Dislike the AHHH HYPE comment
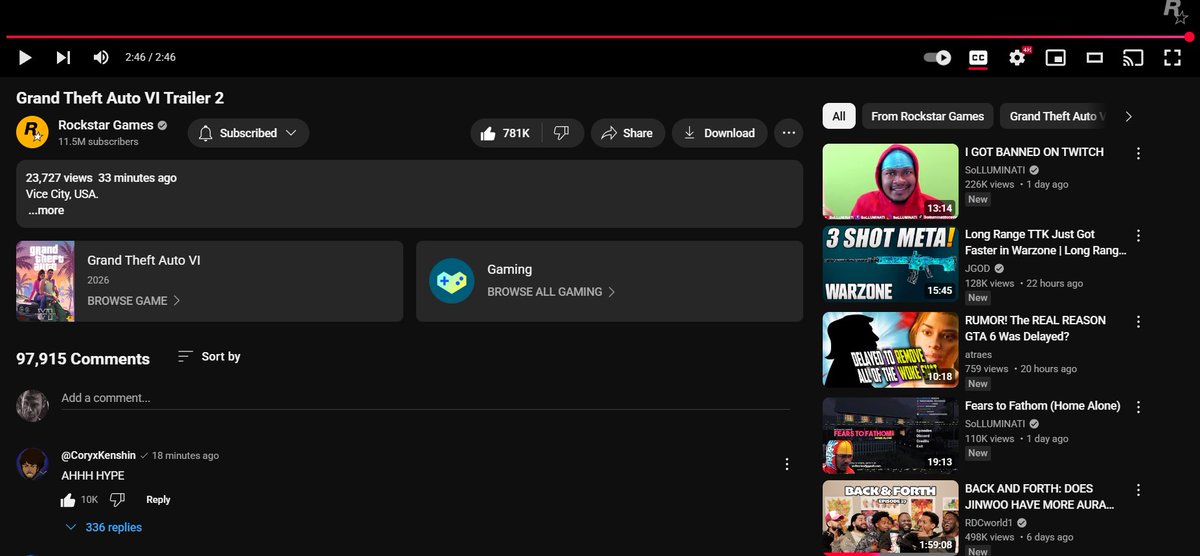This screenshot has height=556, width=1200. tap(117, 500)
